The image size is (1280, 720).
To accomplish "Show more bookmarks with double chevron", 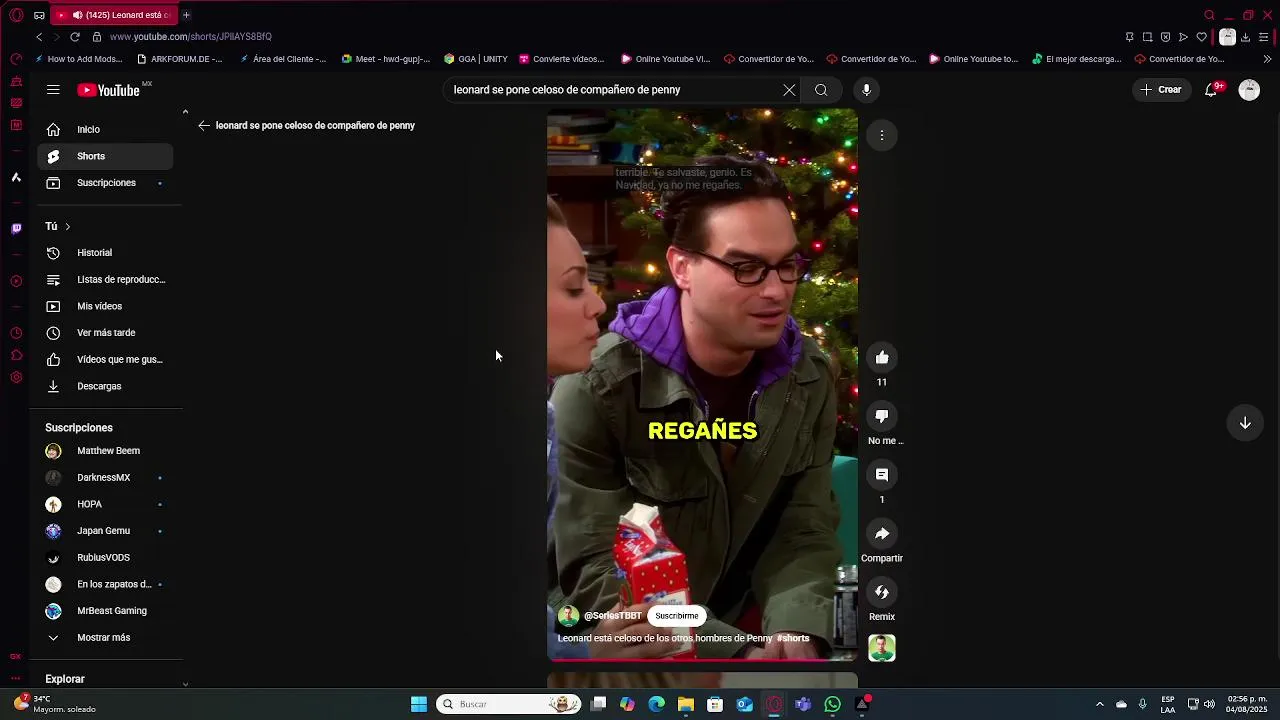I will click(1268, 59).
